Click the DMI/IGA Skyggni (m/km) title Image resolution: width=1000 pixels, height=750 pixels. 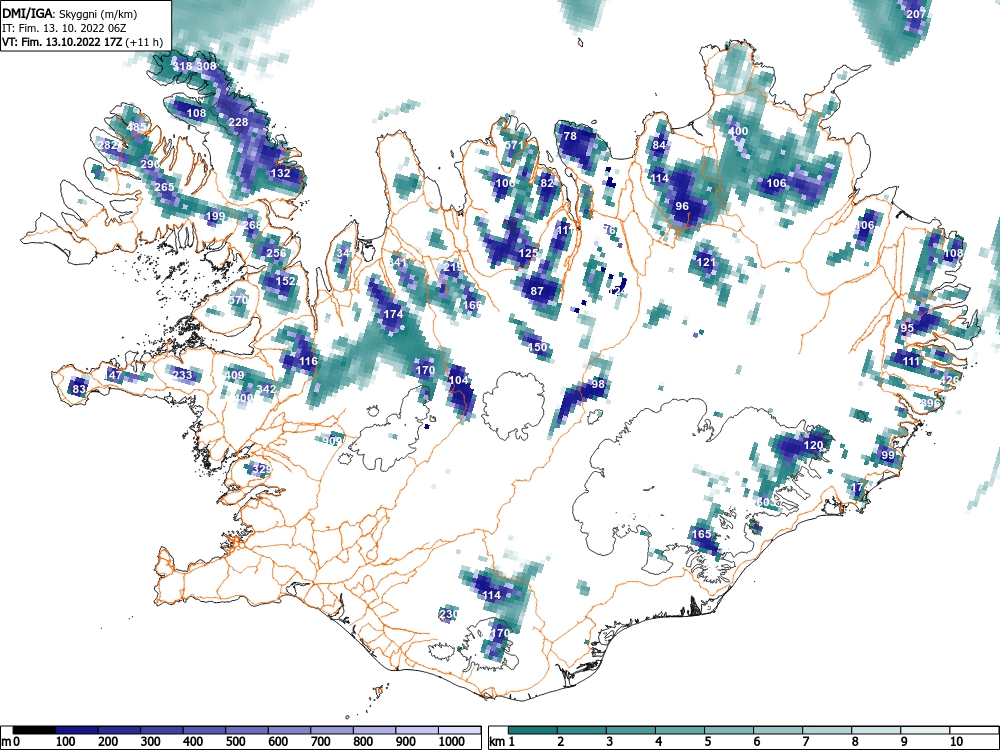tap(69, 13)
